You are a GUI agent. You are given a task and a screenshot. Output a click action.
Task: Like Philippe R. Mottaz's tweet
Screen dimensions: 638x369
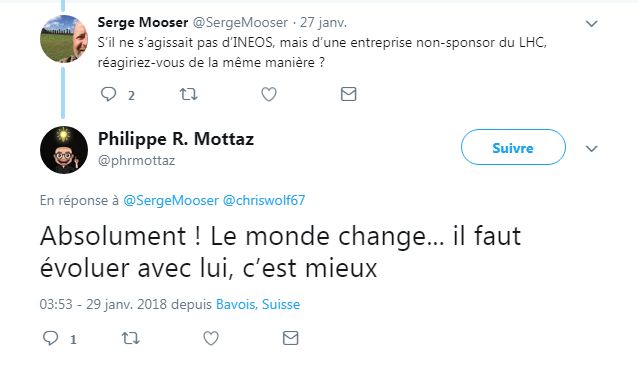[211, 338]
